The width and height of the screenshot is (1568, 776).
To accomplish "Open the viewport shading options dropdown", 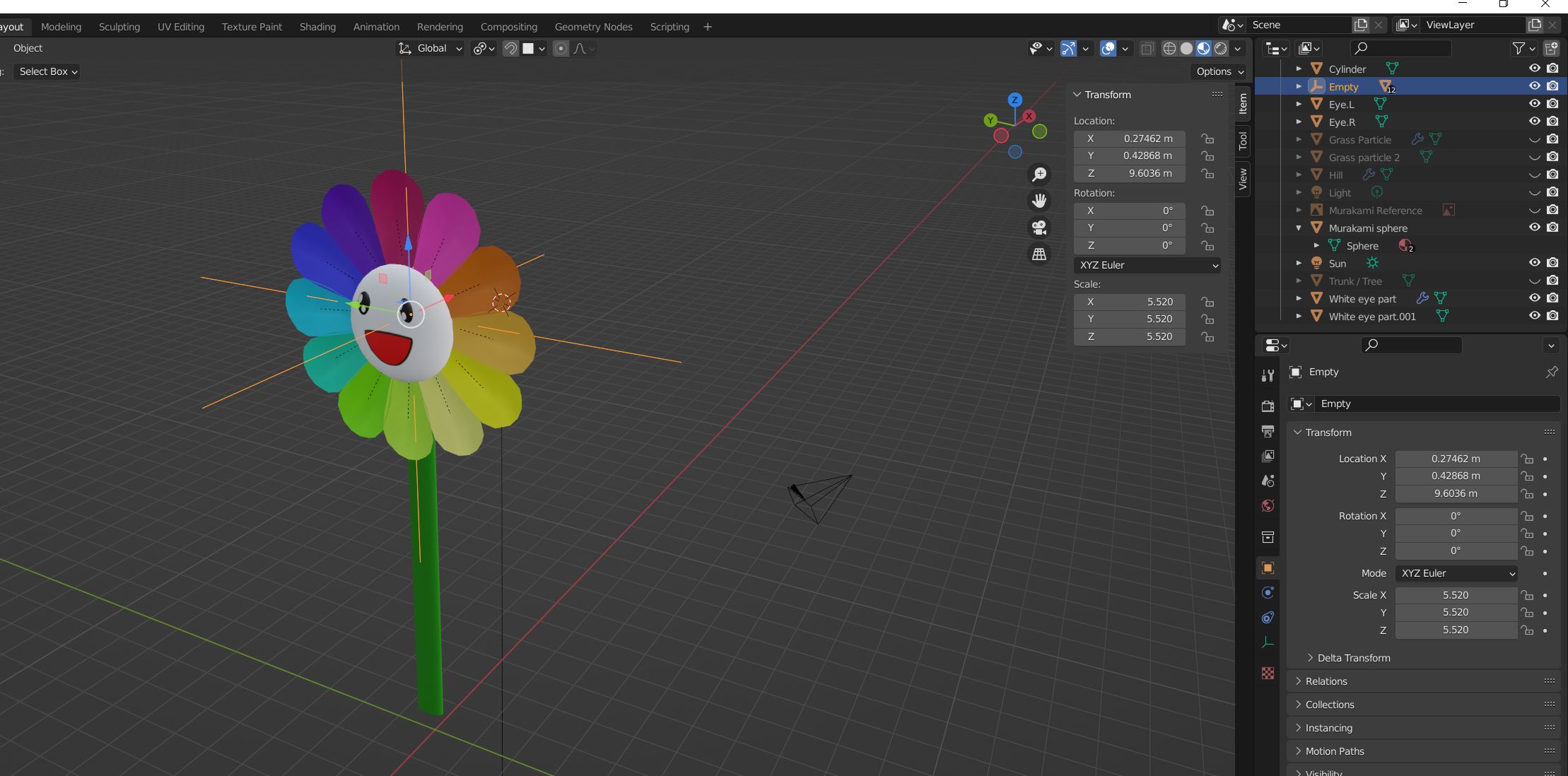I will point(1237,48).
